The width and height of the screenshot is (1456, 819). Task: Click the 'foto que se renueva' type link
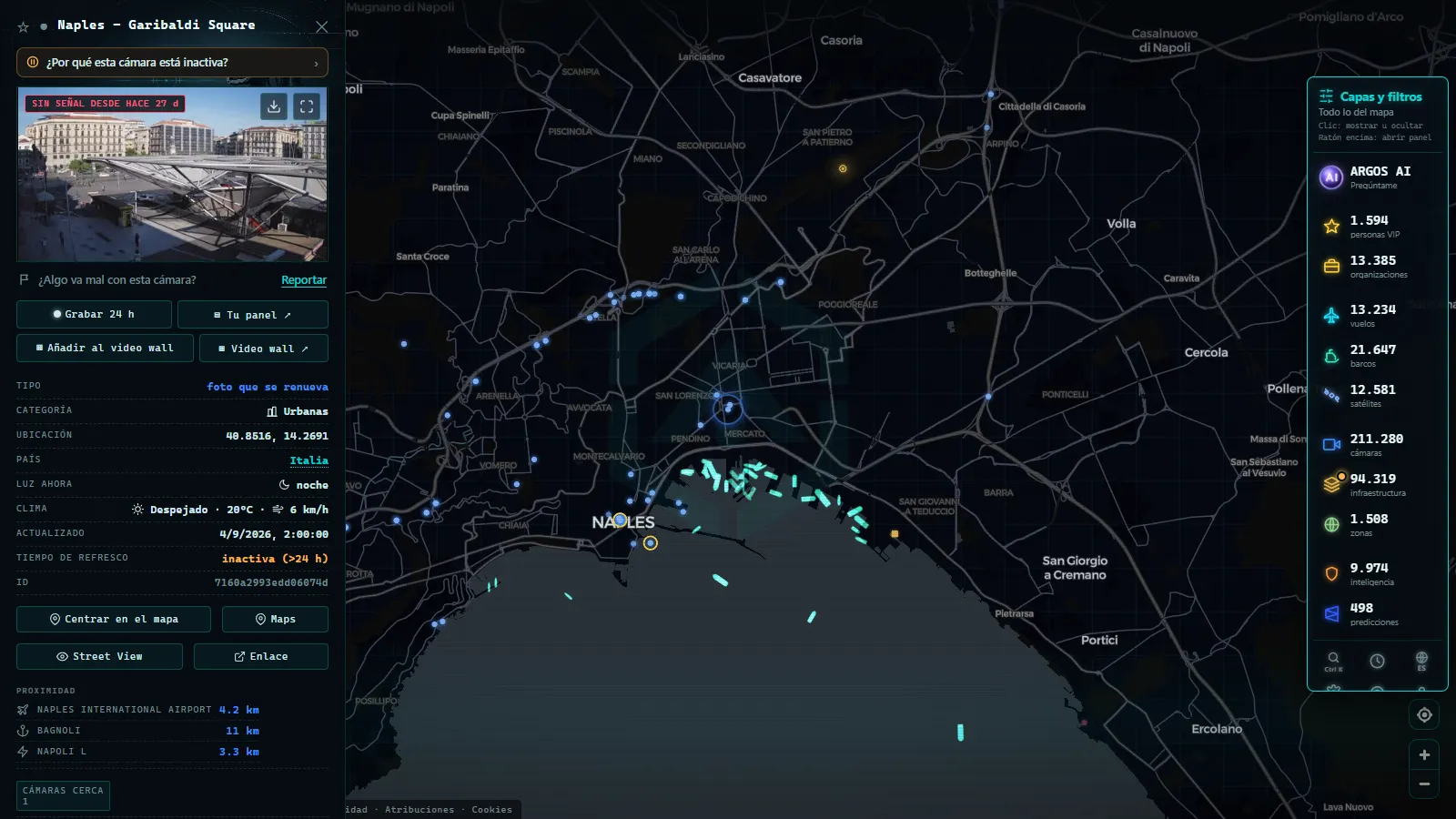268,387
